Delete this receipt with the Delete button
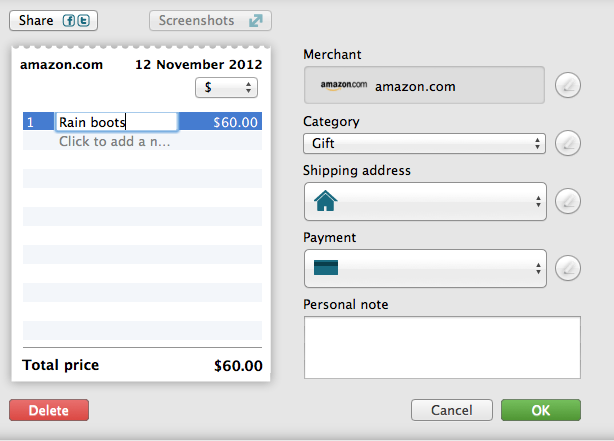The image size is (614, 441). pyautogui.click(x=49, y=410)
